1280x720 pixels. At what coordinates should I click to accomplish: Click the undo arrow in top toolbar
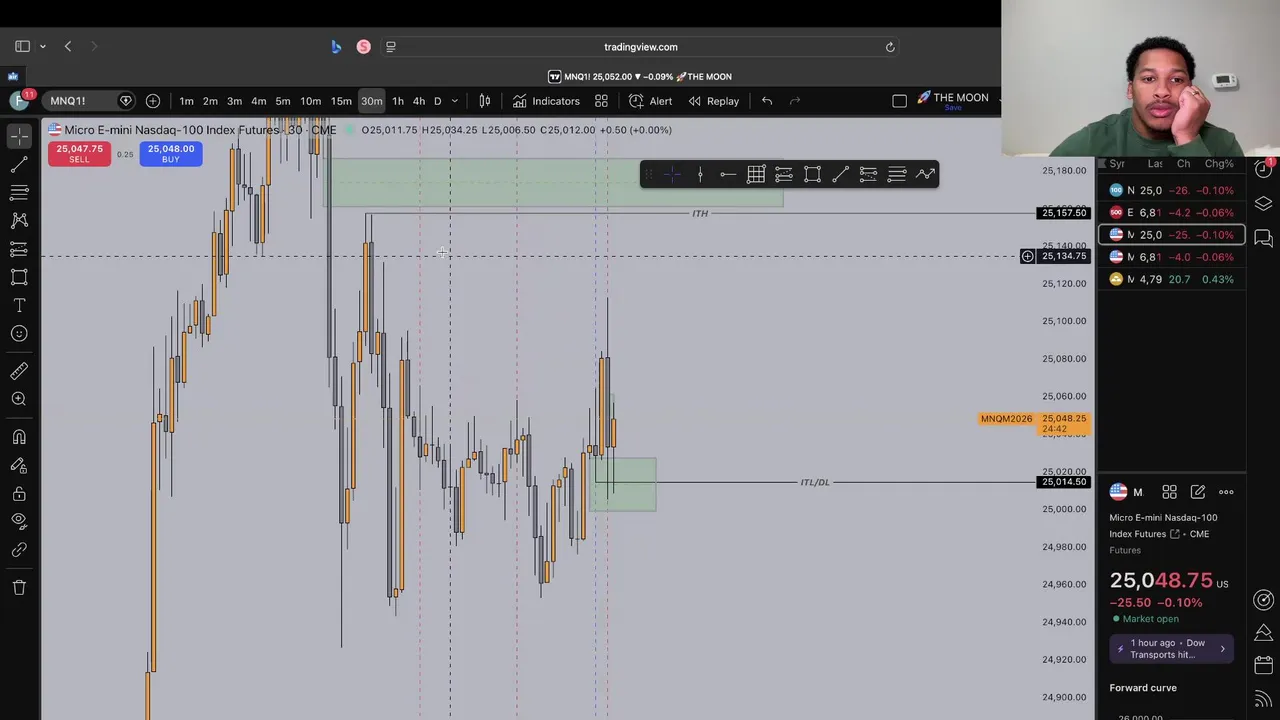click(767, 101)
